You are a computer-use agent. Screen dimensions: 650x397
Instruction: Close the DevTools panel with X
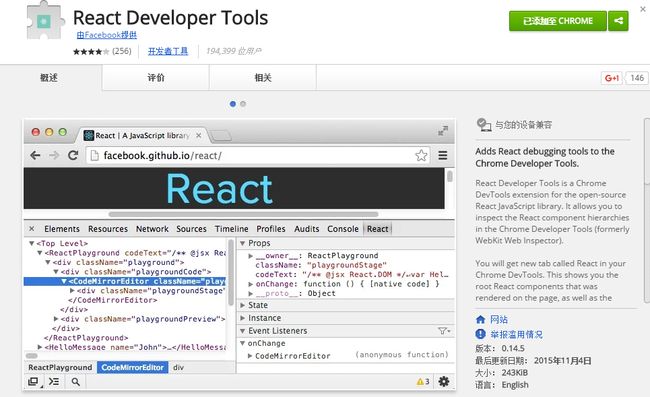point(32,229)
